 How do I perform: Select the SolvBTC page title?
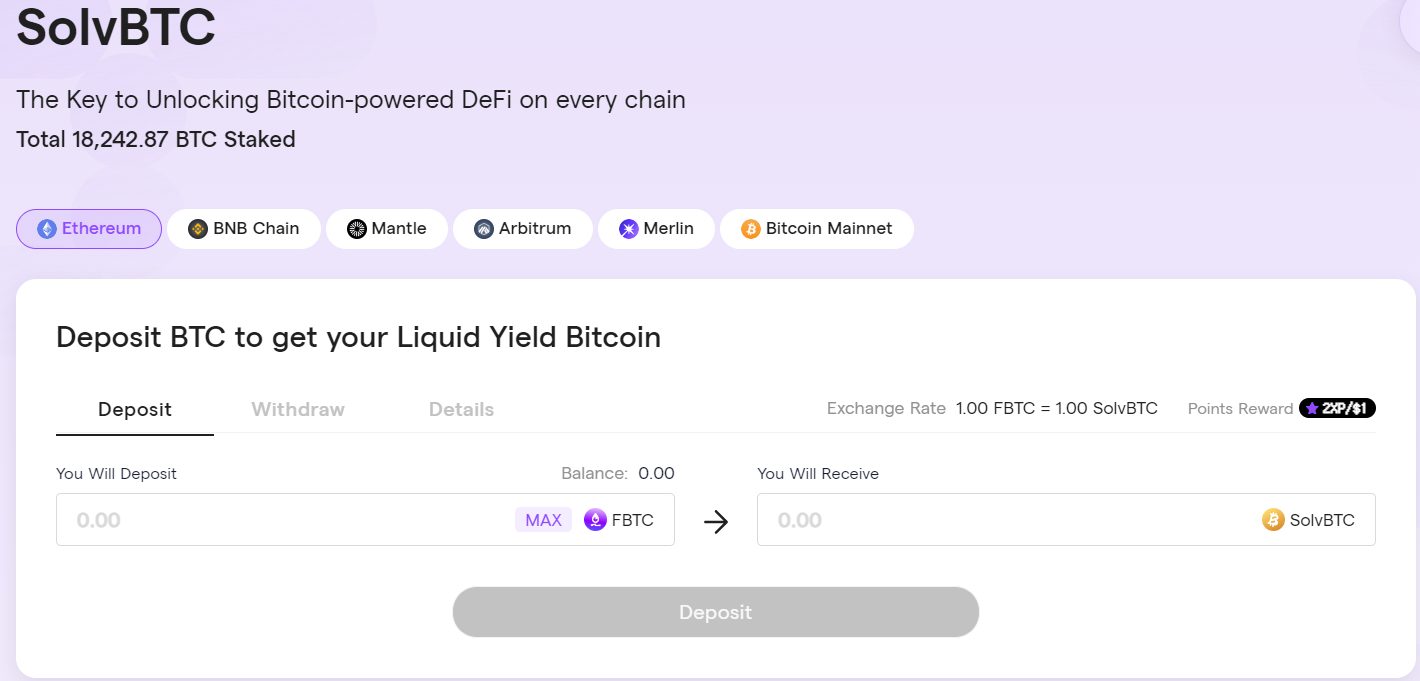115,29
